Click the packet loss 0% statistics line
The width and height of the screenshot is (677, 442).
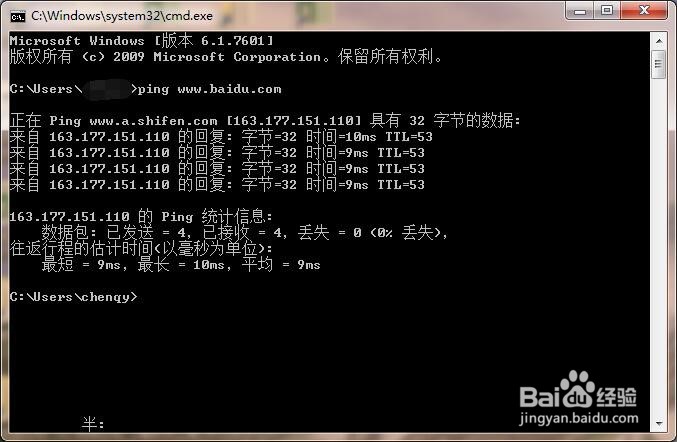[x=244, y=233]
